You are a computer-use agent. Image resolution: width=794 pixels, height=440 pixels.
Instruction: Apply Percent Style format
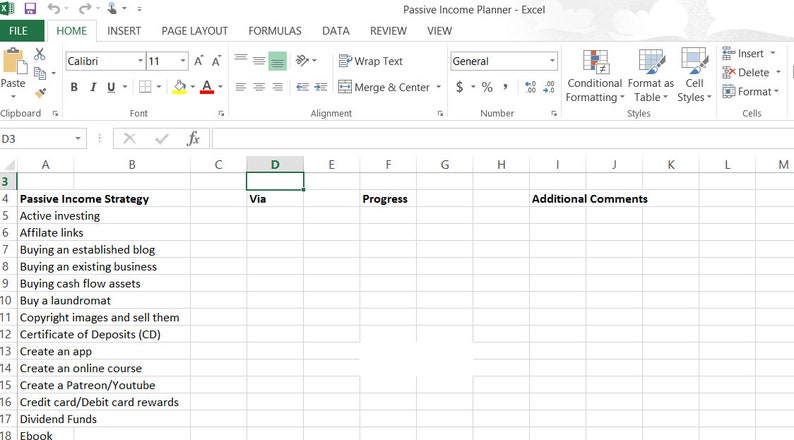click(487, 87)
